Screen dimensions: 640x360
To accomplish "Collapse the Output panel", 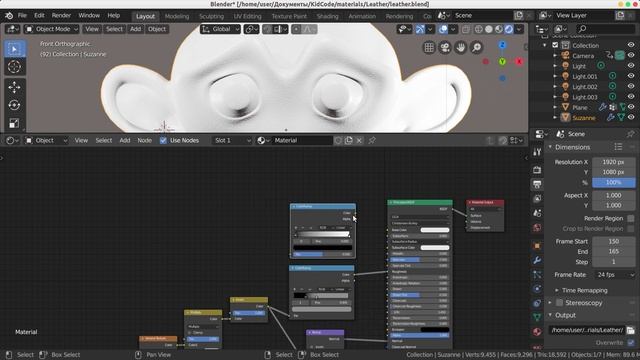I will tap(550, 315).
